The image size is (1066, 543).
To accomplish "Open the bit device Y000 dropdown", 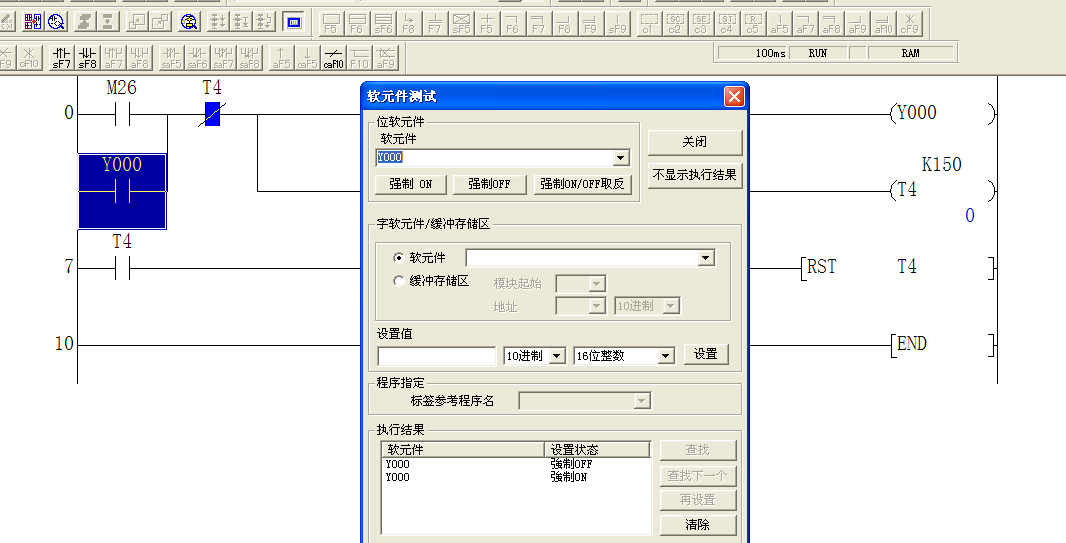I will coord(621,158).
